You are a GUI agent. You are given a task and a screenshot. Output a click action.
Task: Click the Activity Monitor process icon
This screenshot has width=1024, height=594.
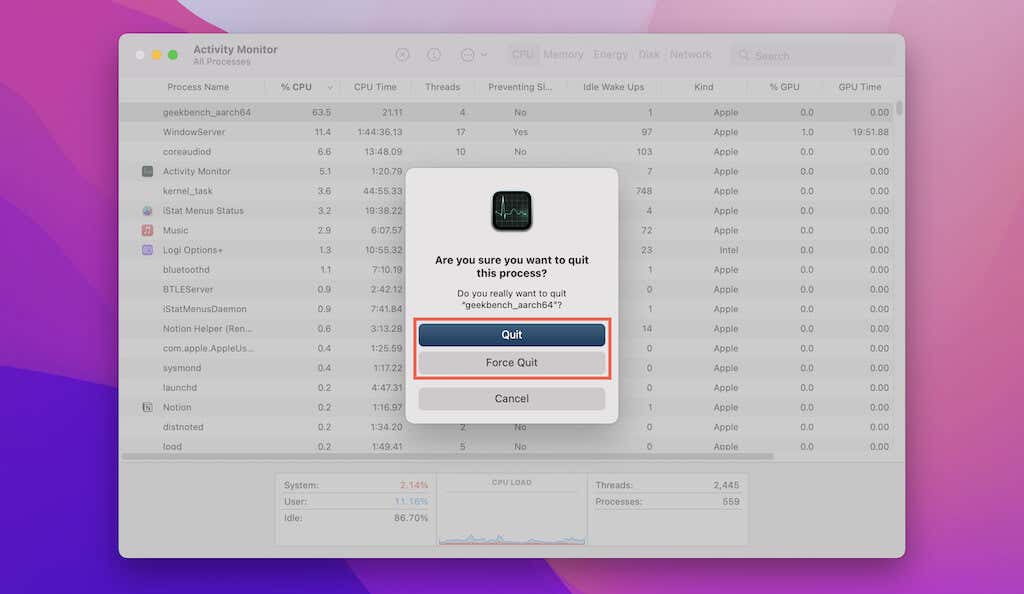coord(145,171)
